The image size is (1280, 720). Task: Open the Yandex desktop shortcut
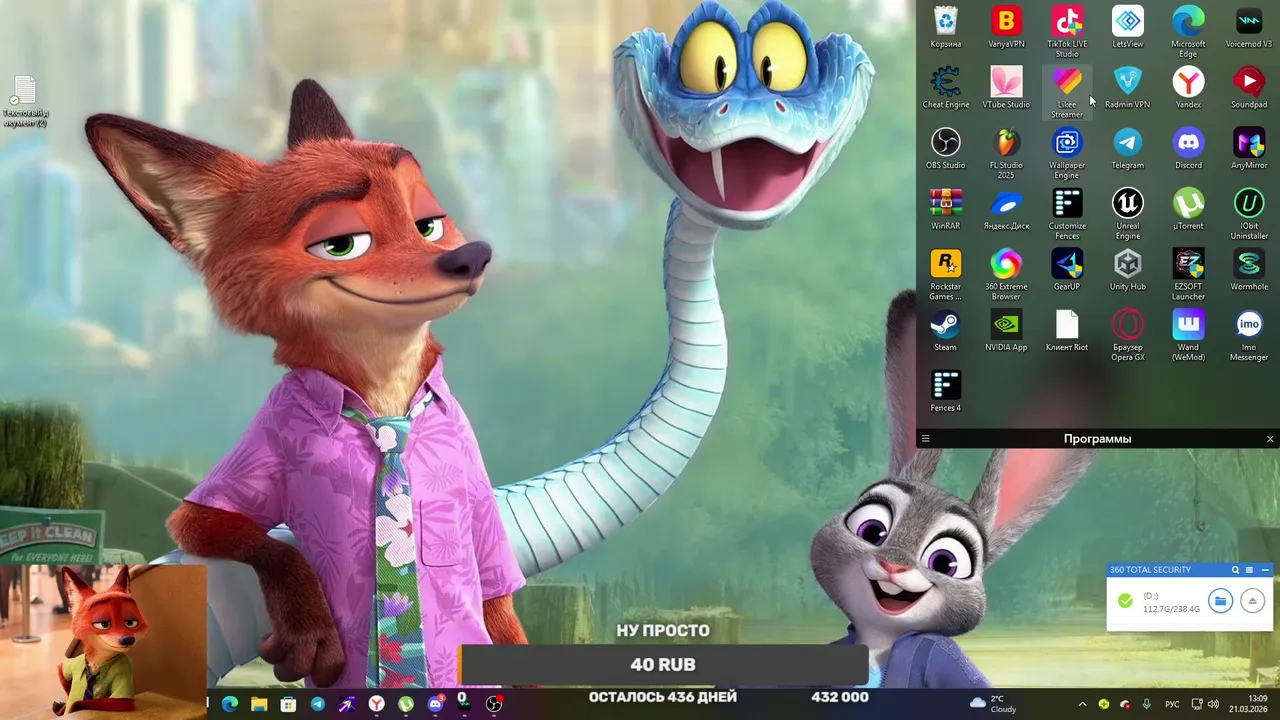pyautogui.click(x=1188, y=88)
